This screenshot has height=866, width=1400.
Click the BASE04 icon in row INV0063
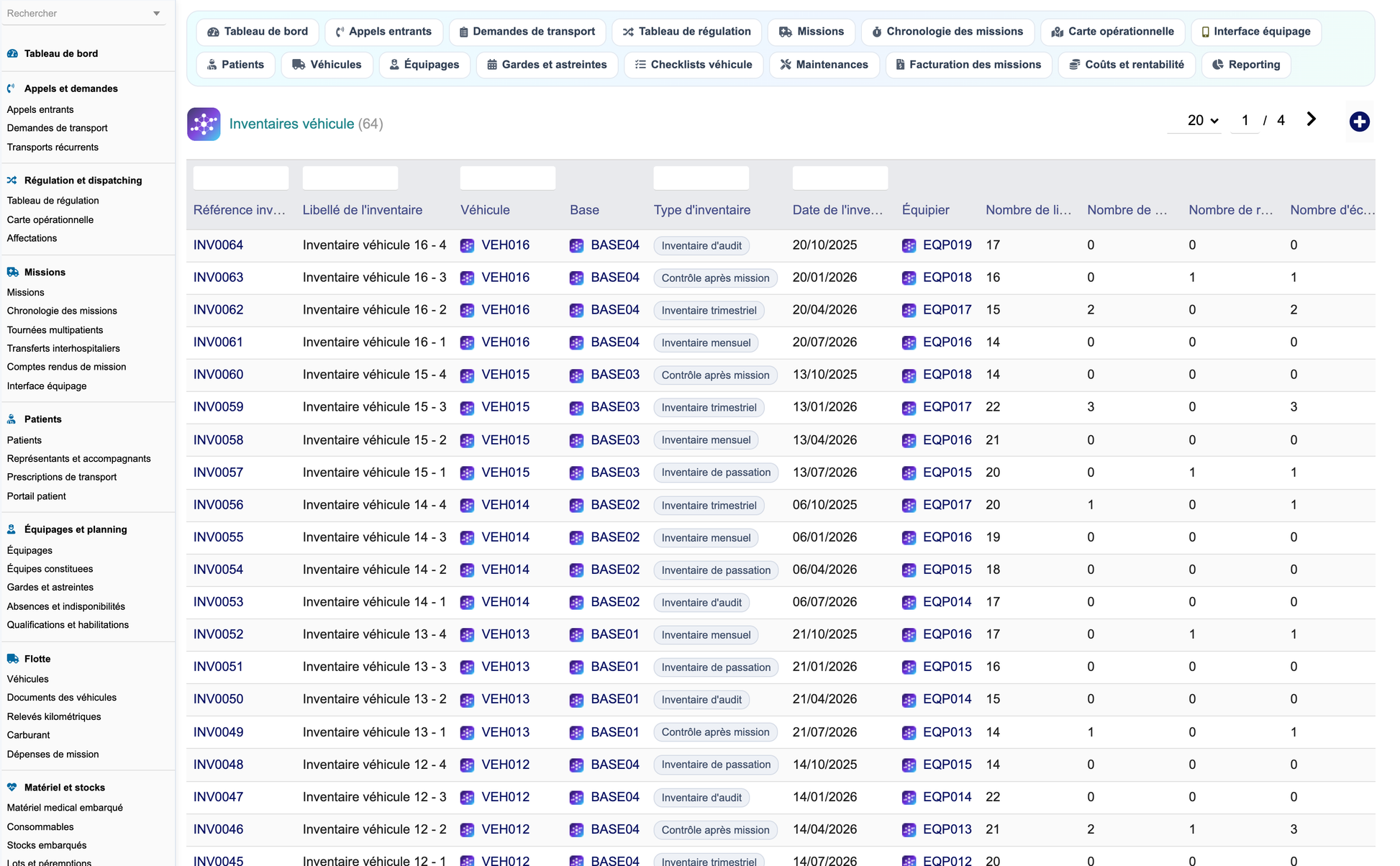pos(577,278)
